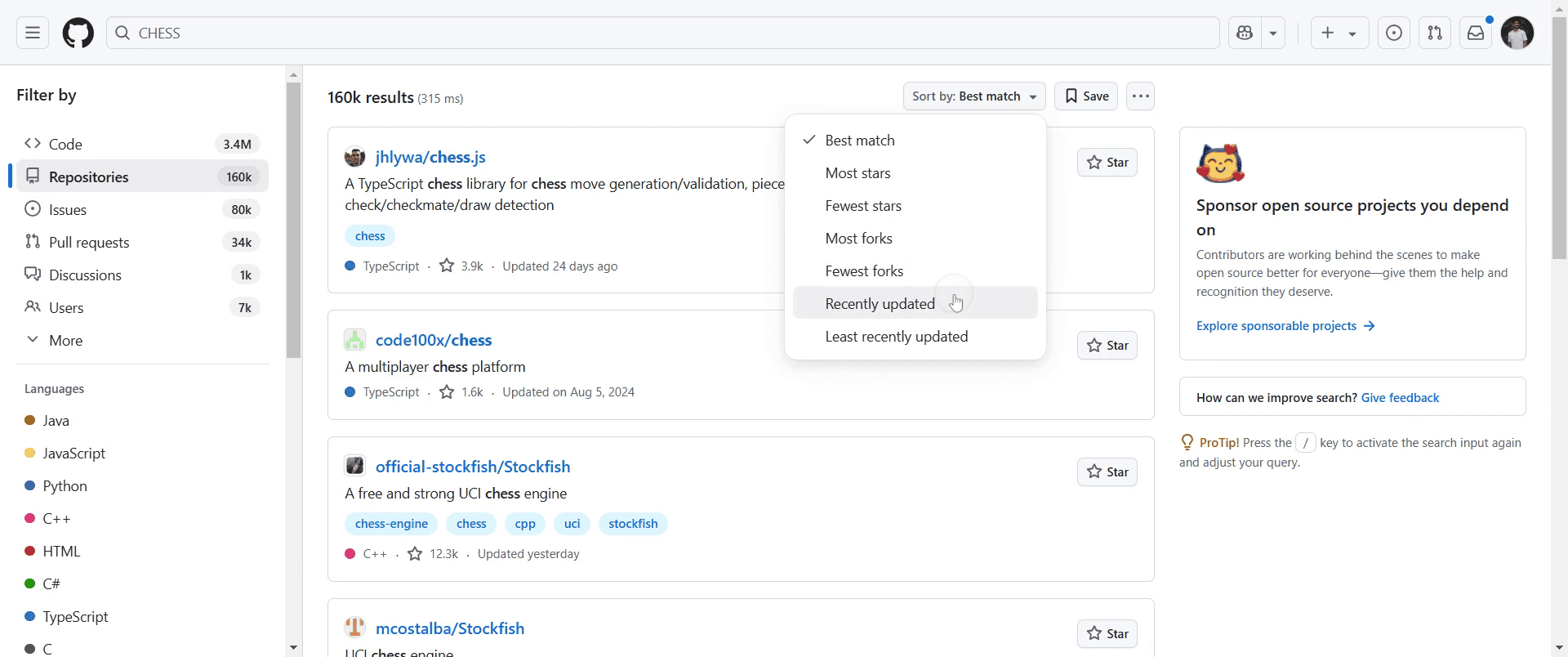Open the Sort by Best match dropdown
1568x657 pixels.
974,96
